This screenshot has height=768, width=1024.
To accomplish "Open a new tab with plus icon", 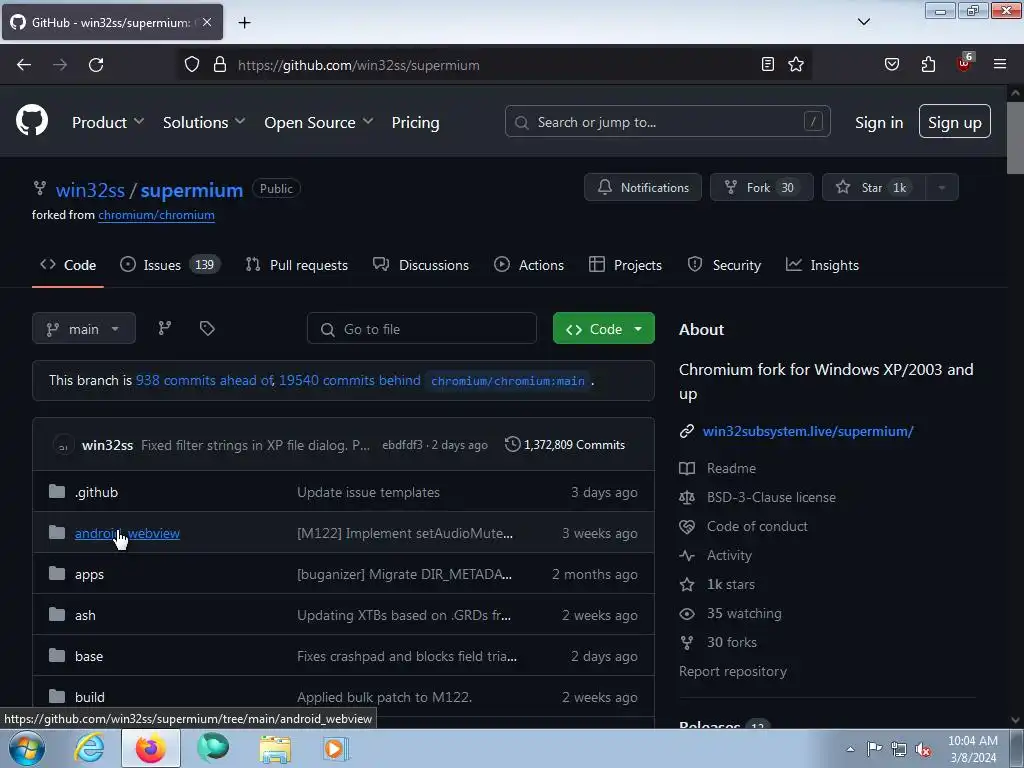I will click(x=244, y=23).
